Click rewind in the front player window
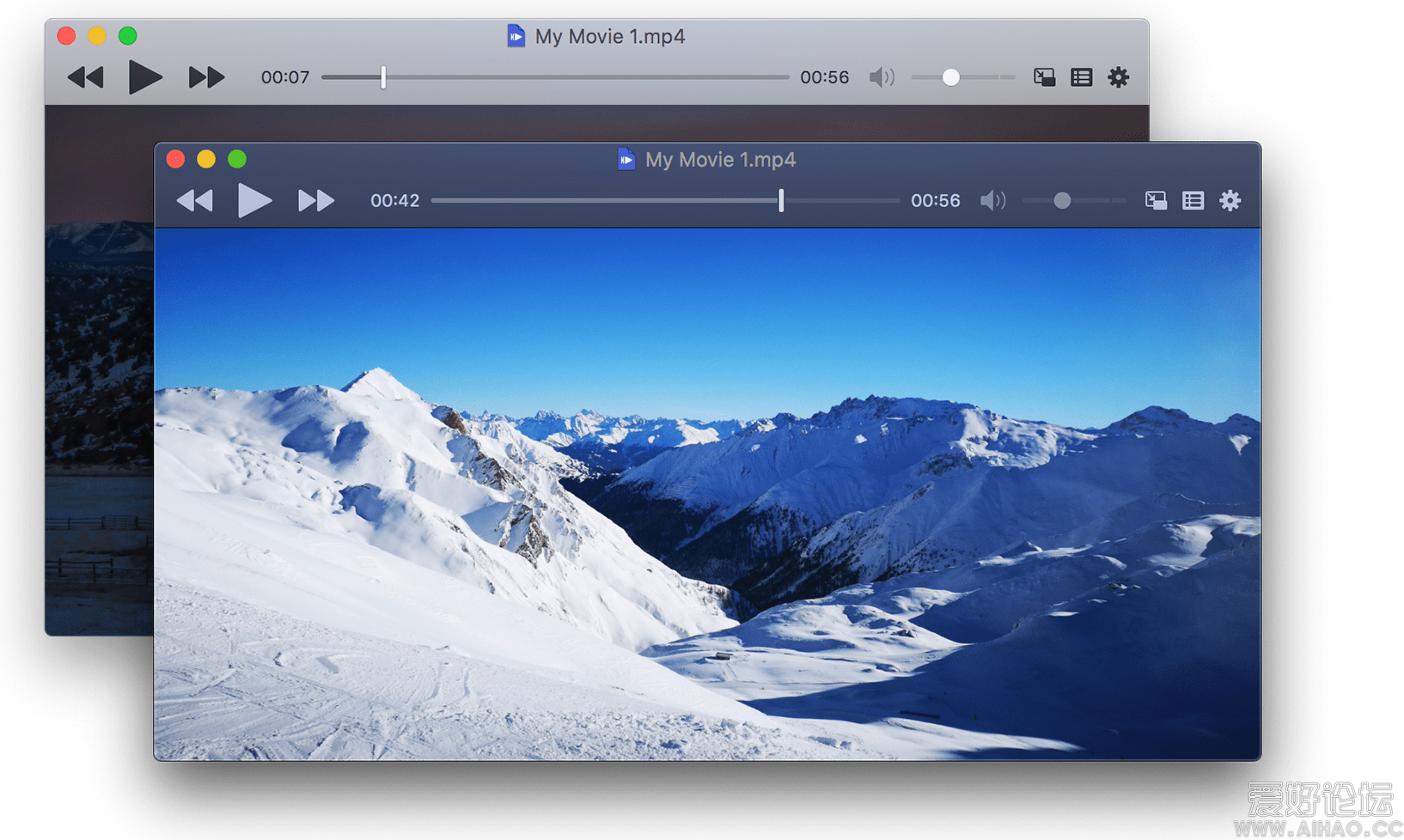The image size is (1404, 840). click(194, 201)
